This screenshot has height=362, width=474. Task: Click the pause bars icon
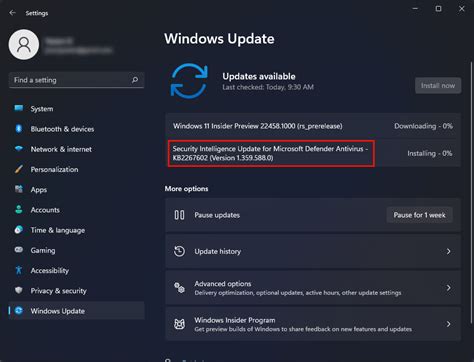(x=179, y=215)
